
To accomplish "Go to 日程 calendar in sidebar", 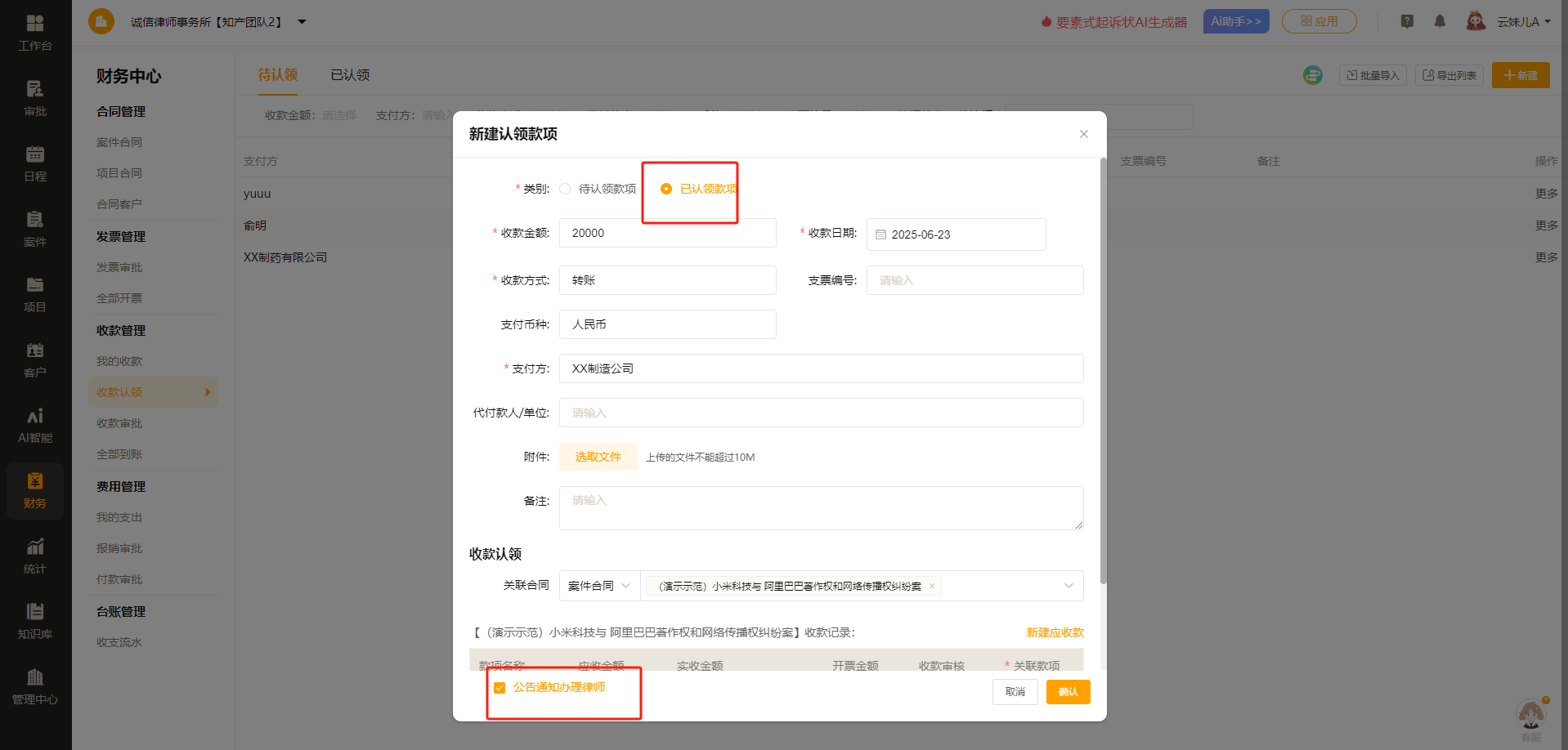I will click(x=35, y=163).
